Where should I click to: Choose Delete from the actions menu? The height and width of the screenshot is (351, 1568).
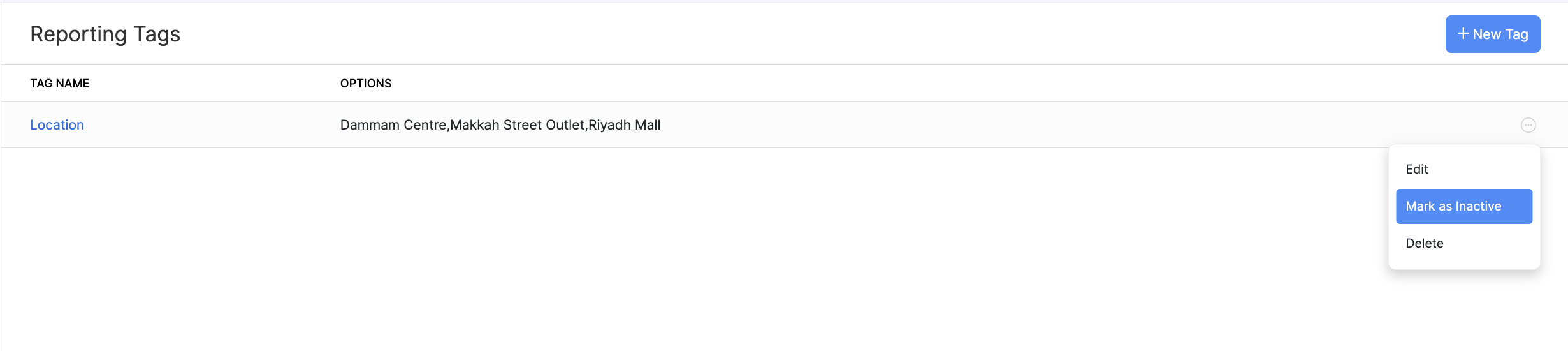pos(1425,243)
